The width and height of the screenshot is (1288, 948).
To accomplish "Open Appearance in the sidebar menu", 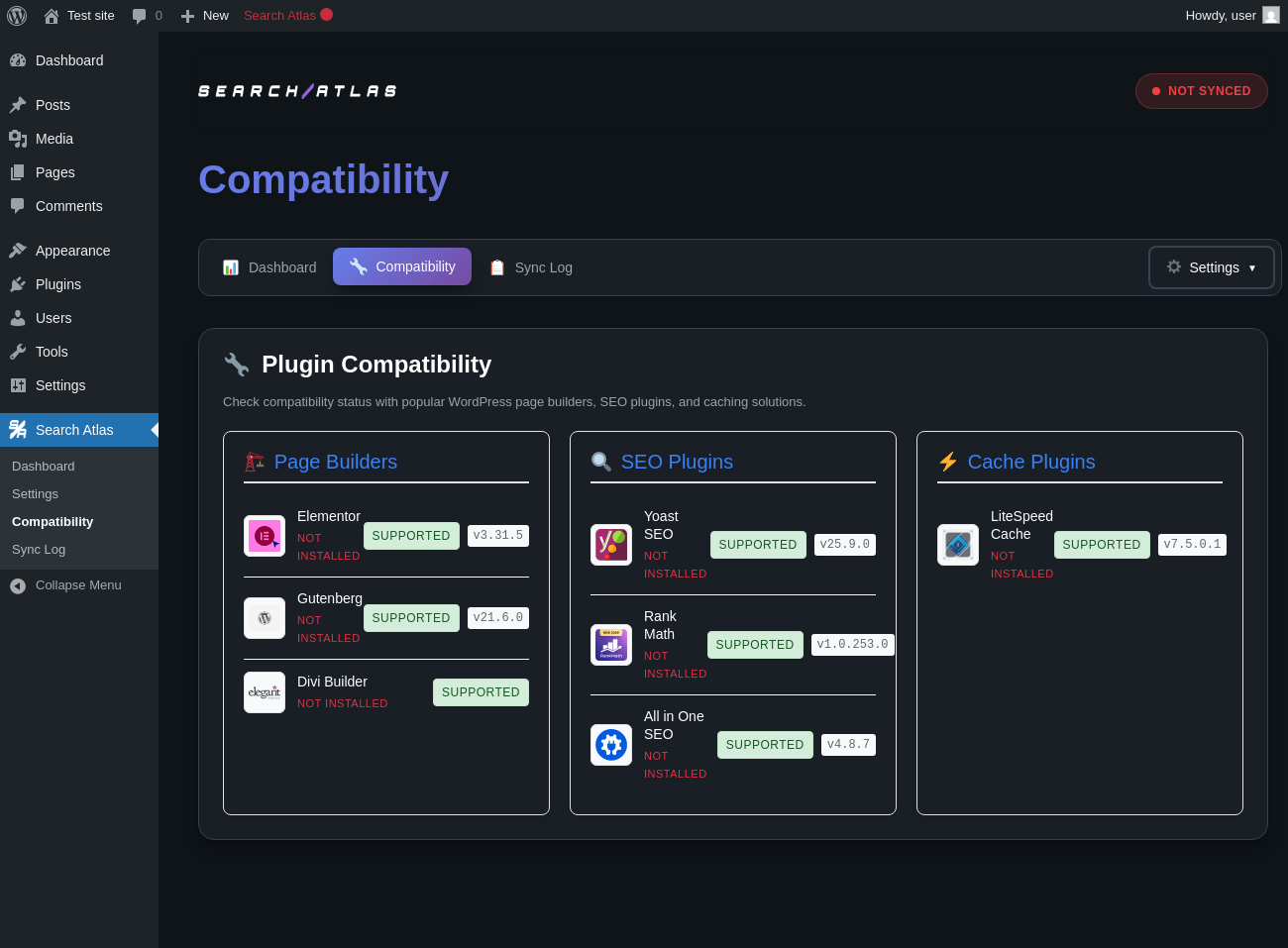I will click(72, 251).
